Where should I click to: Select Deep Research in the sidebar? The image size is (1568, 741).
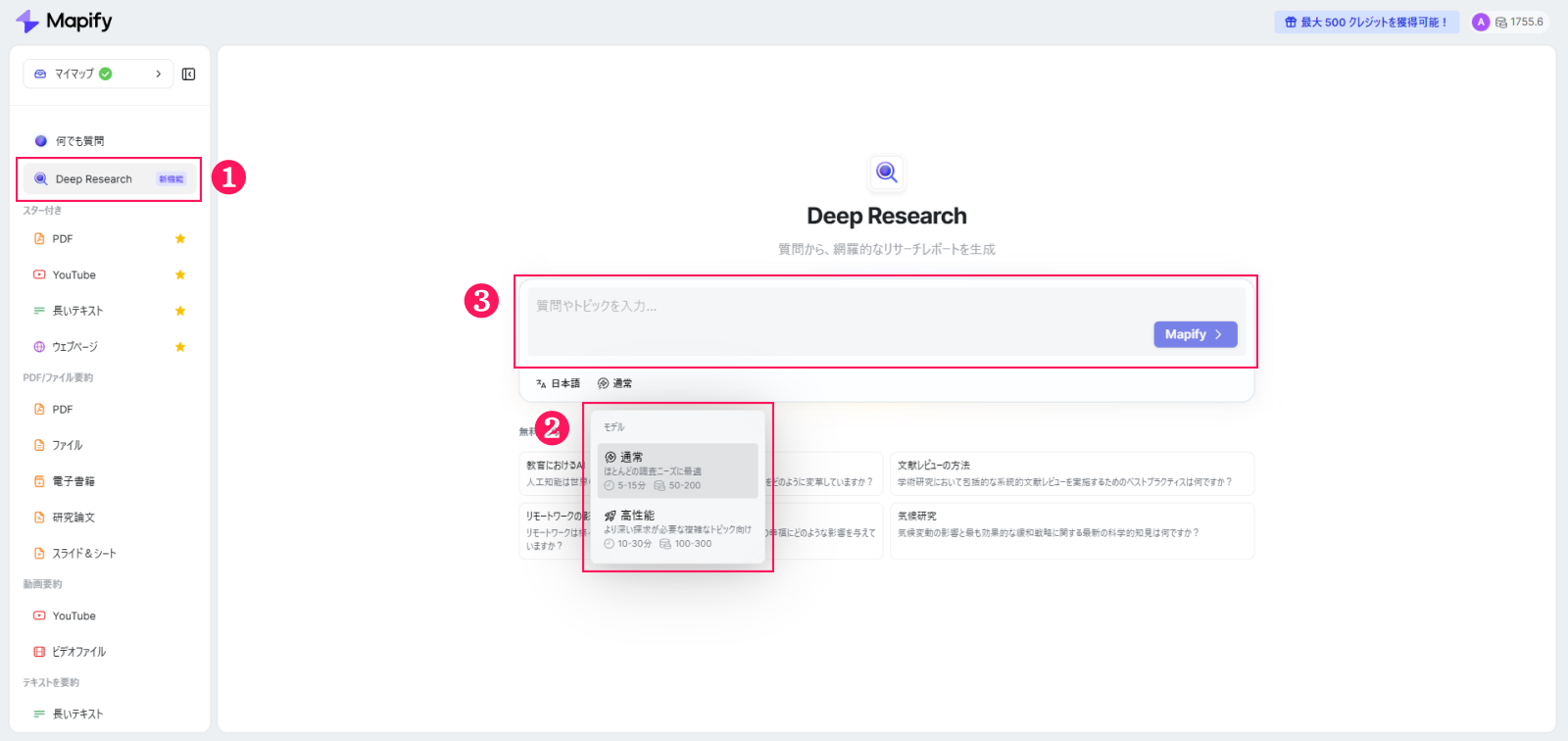pos(94,179)
